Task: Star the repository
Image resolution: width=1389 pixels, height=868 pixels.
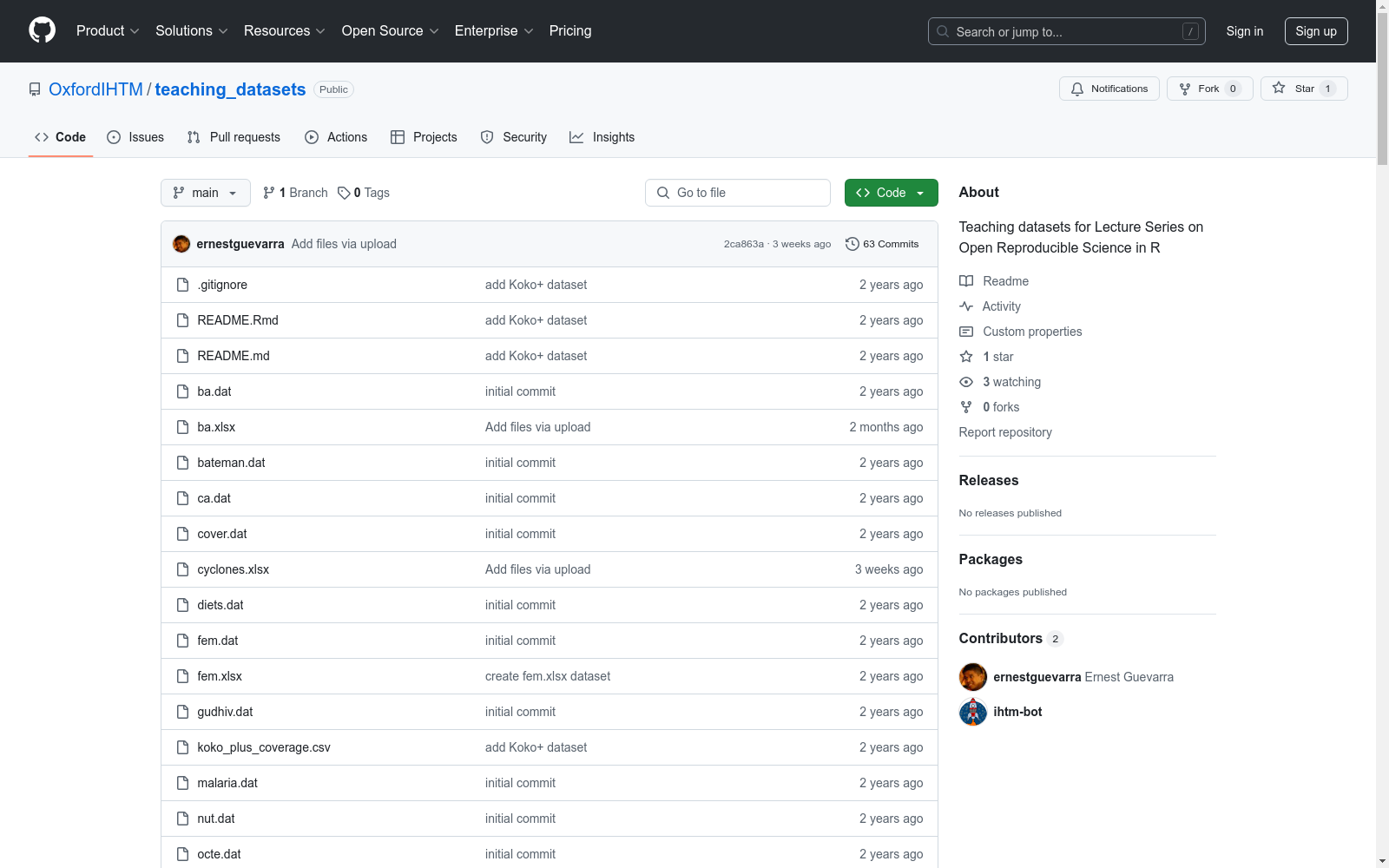Action: tap(1304, 89)
